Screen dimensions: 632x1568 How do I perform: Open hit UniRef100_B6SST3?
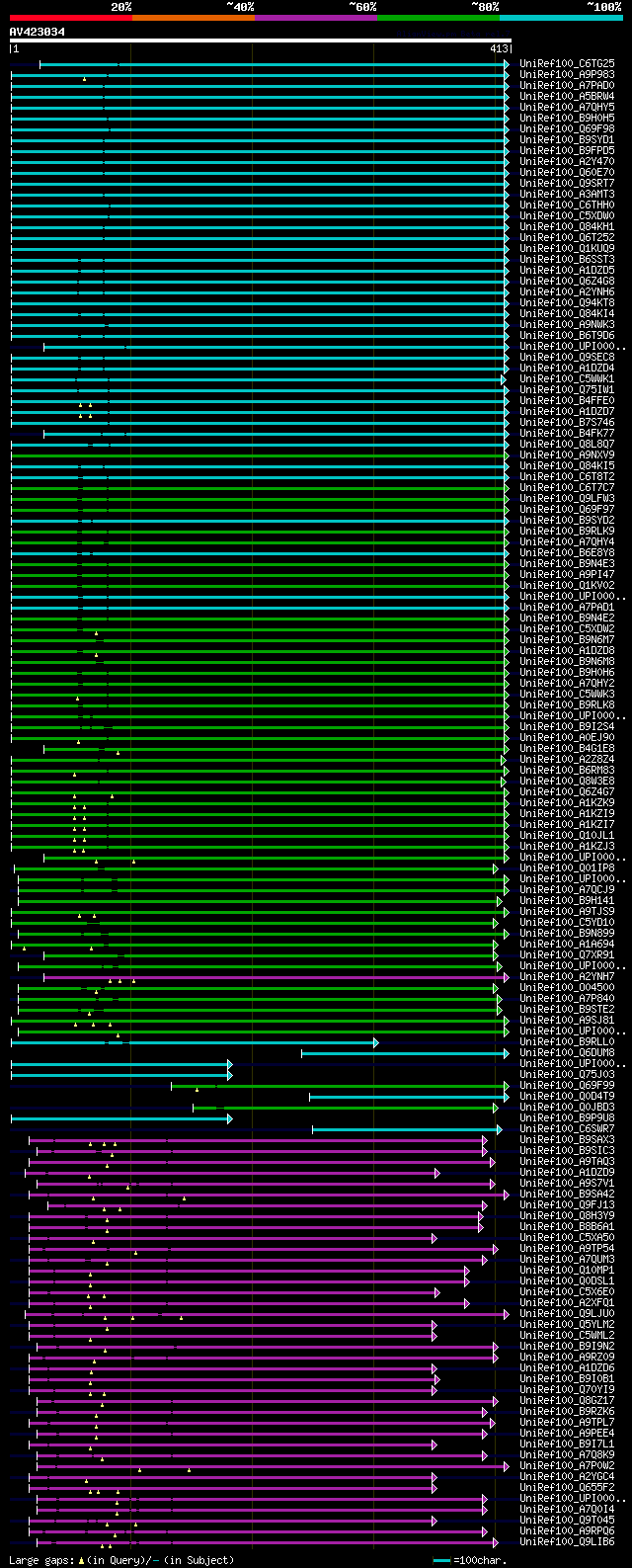point(567,259)
